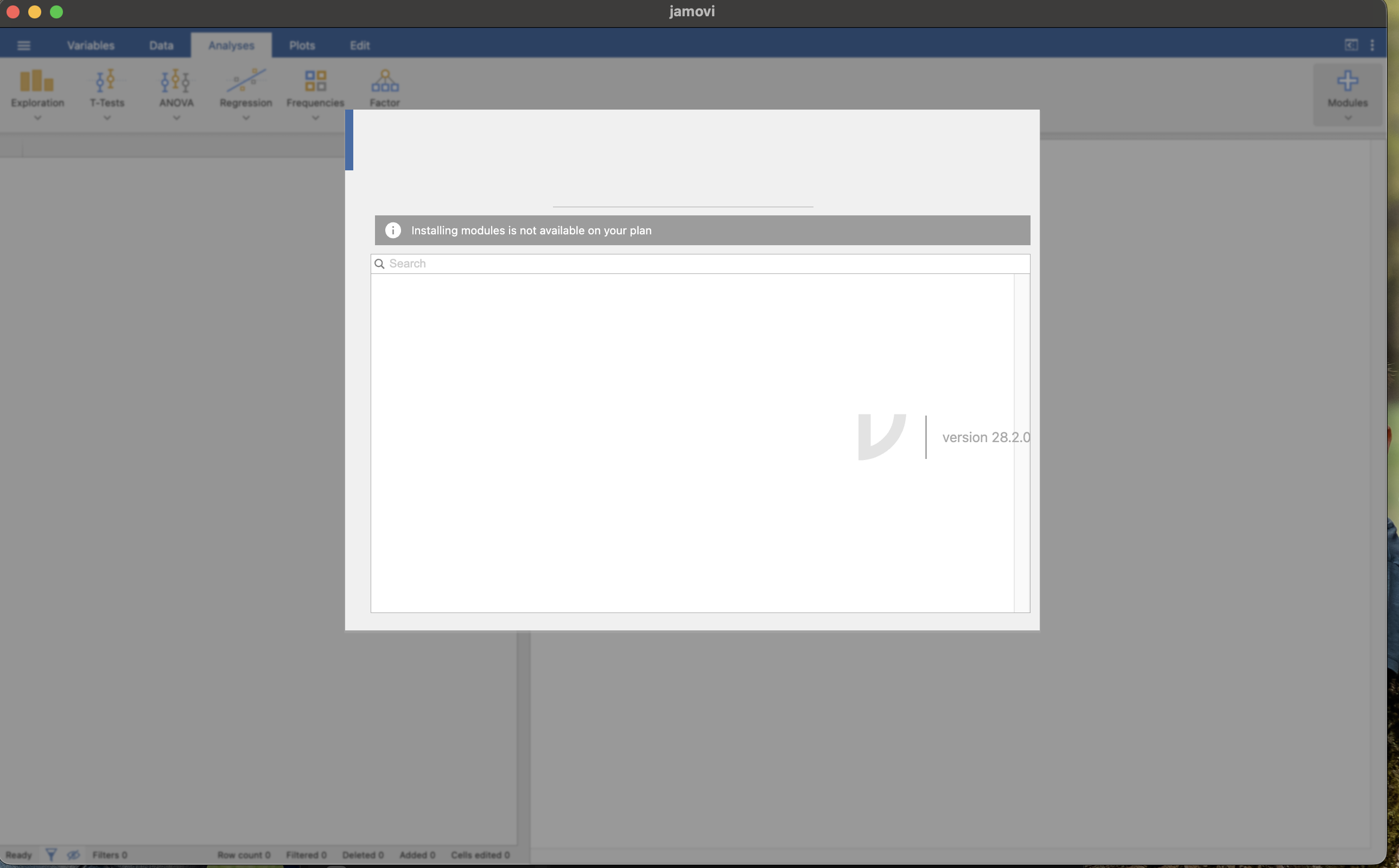Expand the Modules dropdown chevron
Viewport: 1399px width, 868px height.
pos(1348,118)
